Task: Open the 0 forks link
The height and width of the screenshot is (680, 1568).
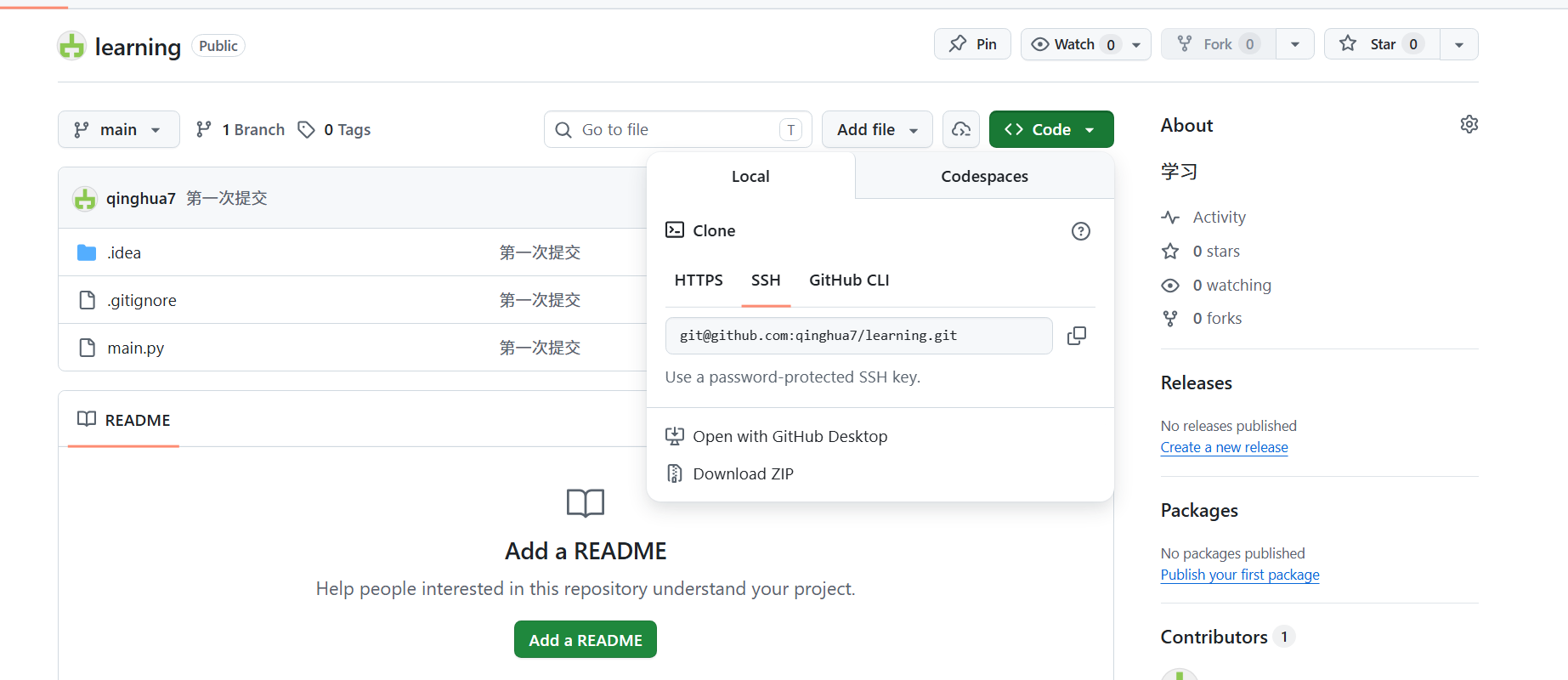Action: click(x=1217, y=319)
